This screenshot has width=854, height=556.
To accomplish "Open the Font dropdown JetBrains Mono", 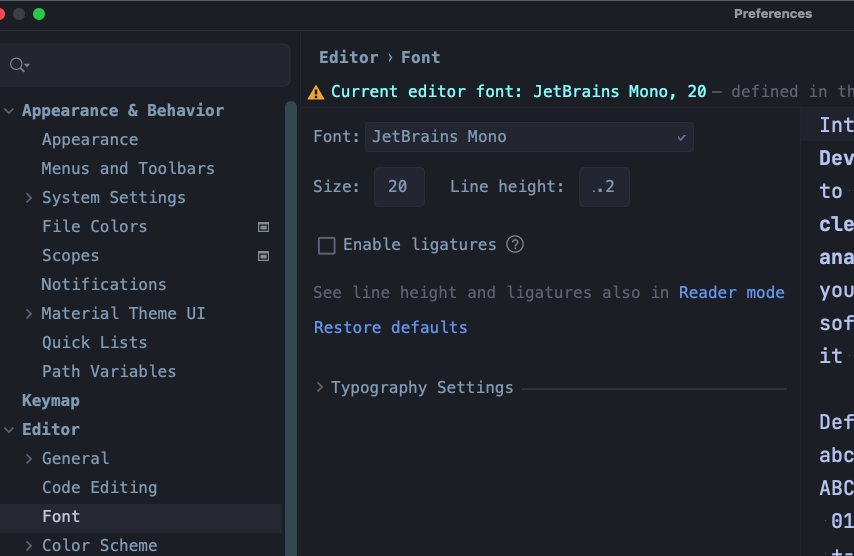I will coord(529,137).
